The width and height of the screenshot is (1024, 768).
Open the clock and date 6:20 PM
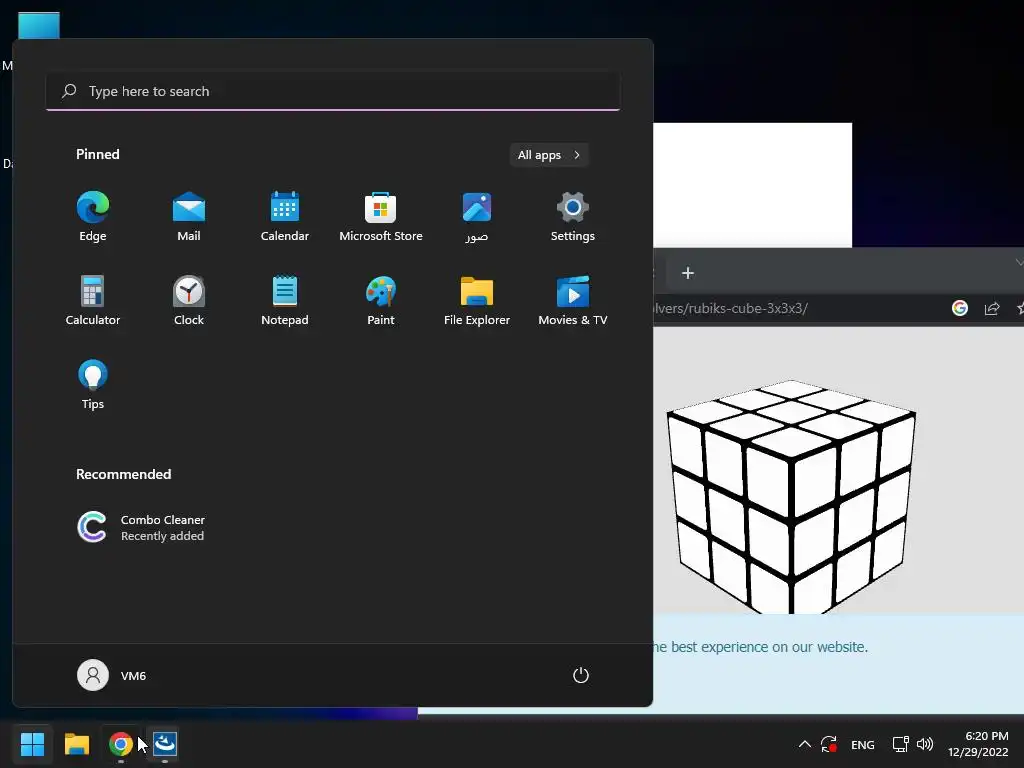coord(978,744)
